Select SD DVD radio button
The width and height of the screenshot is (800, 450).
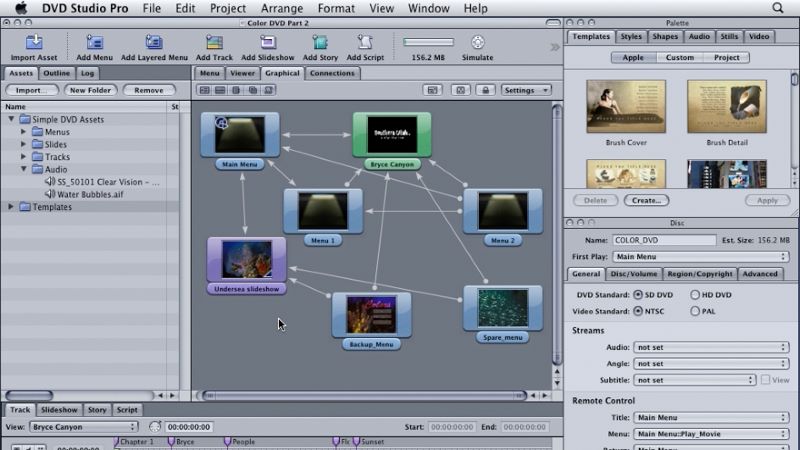click(x=638, y=295)
